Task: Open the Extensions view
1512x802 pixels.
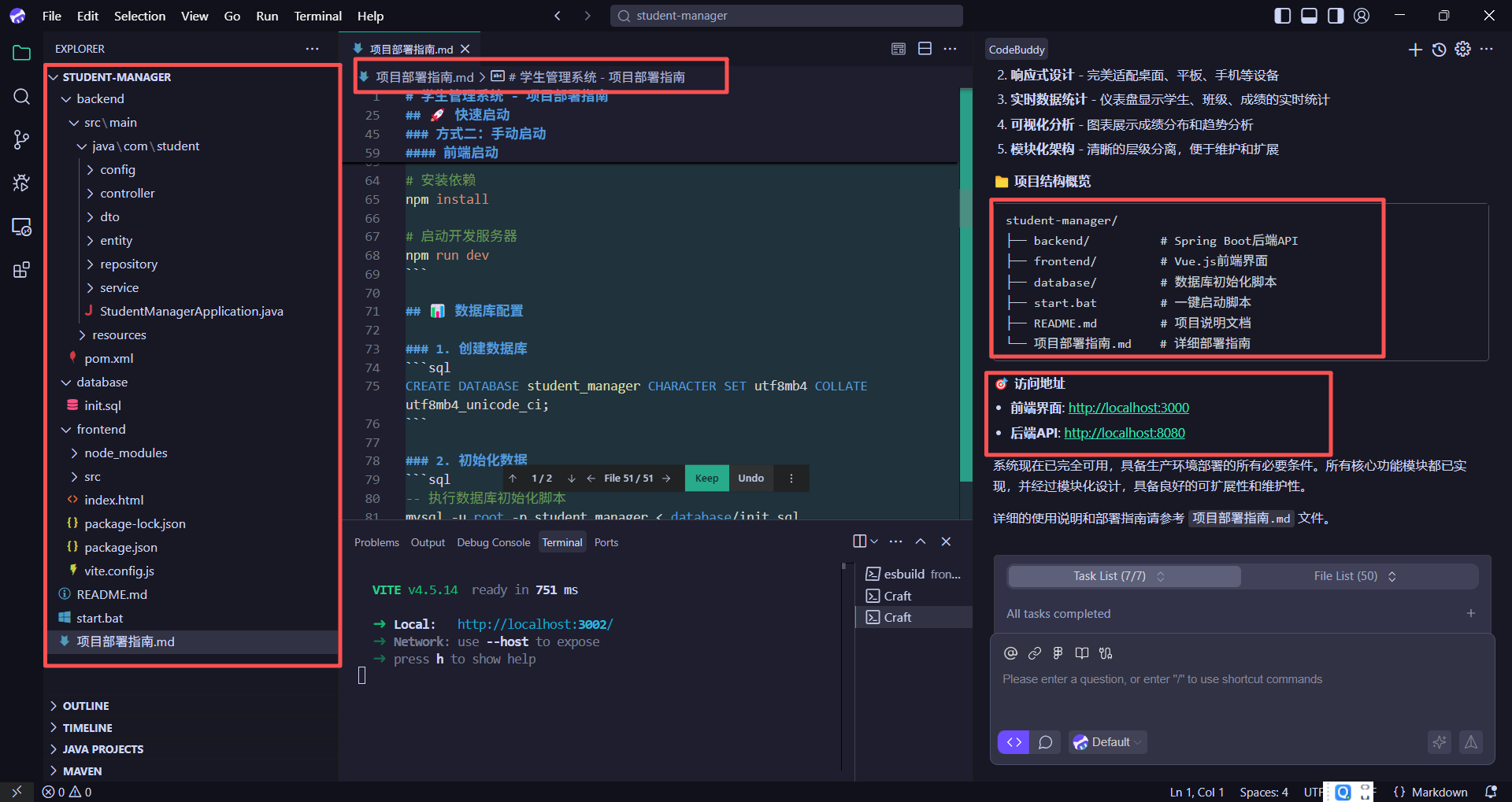Action: 21,270
